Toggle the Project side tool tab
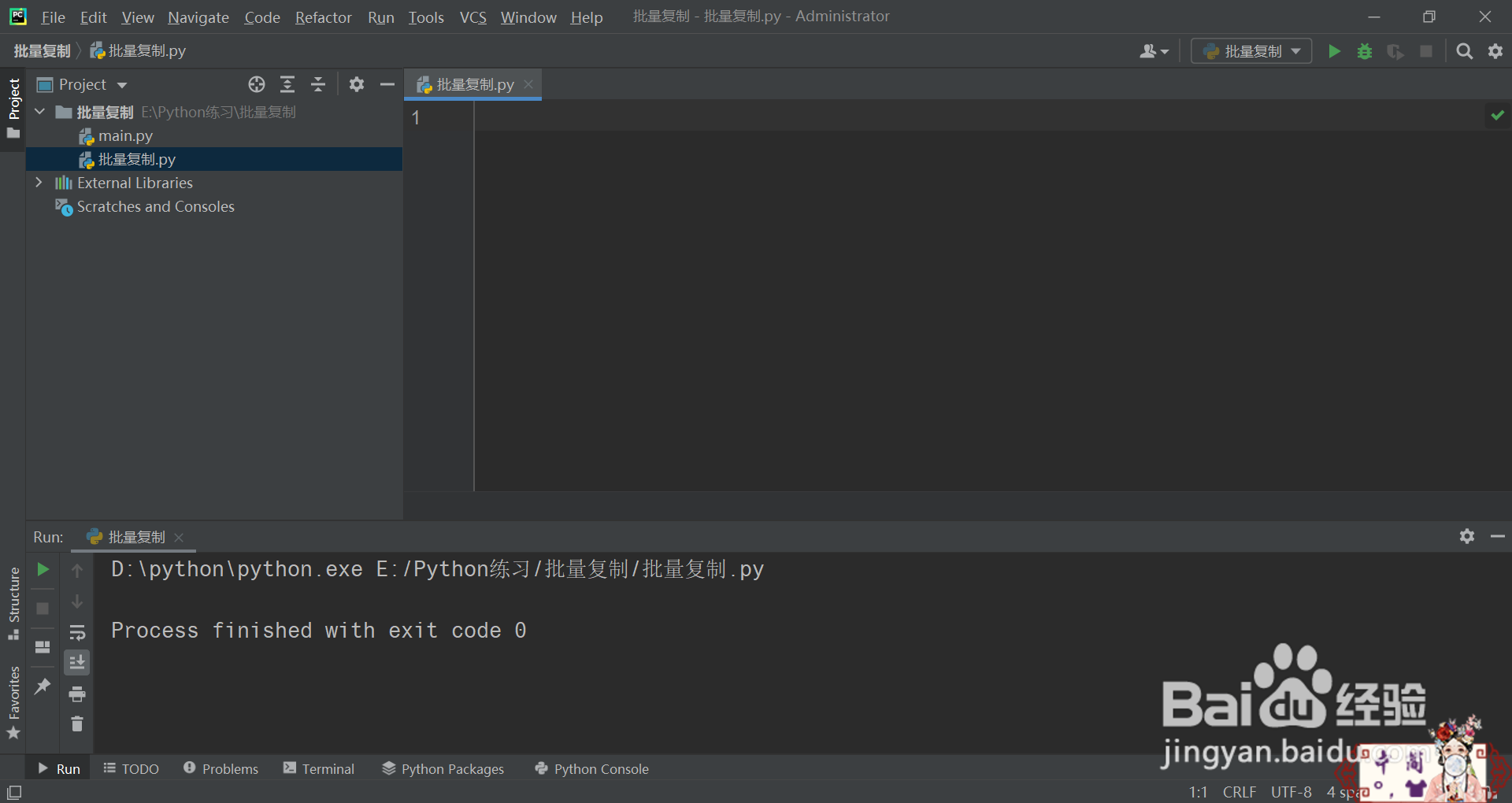The image size is (1512, 803). click(x=13, y=109)
